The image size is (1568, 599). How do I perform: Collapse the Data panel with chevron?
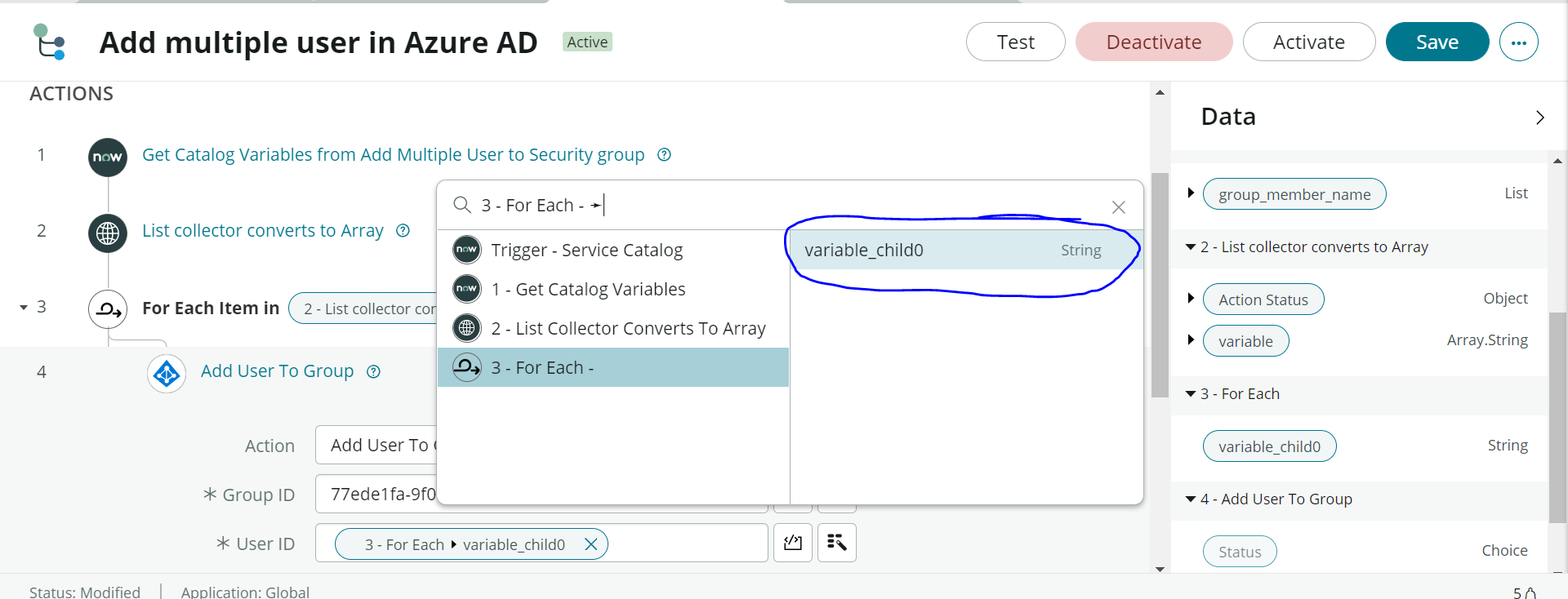[x=1539, y=118]
